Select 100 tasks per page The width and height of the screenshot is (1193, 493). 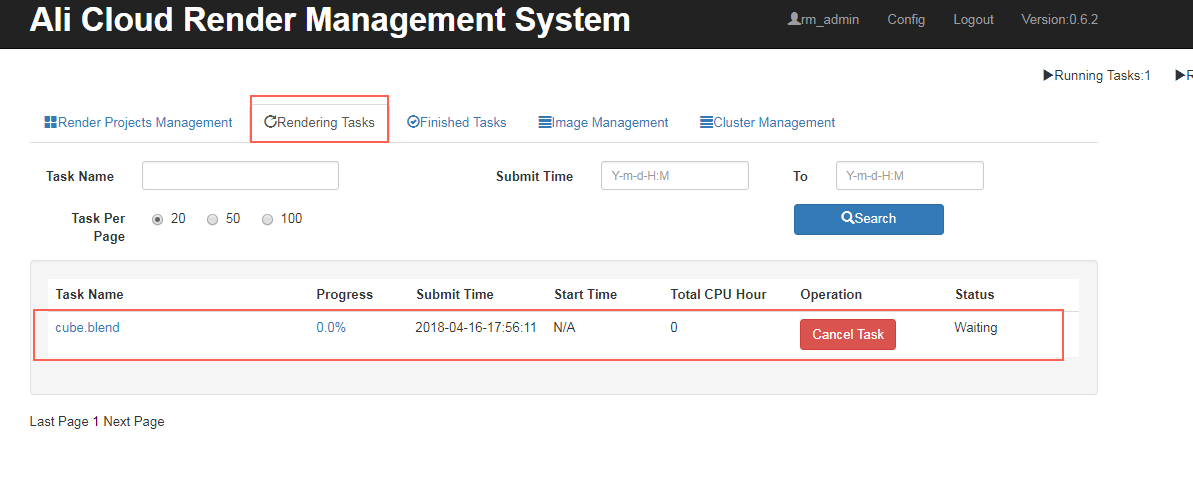tap(267, 219)
